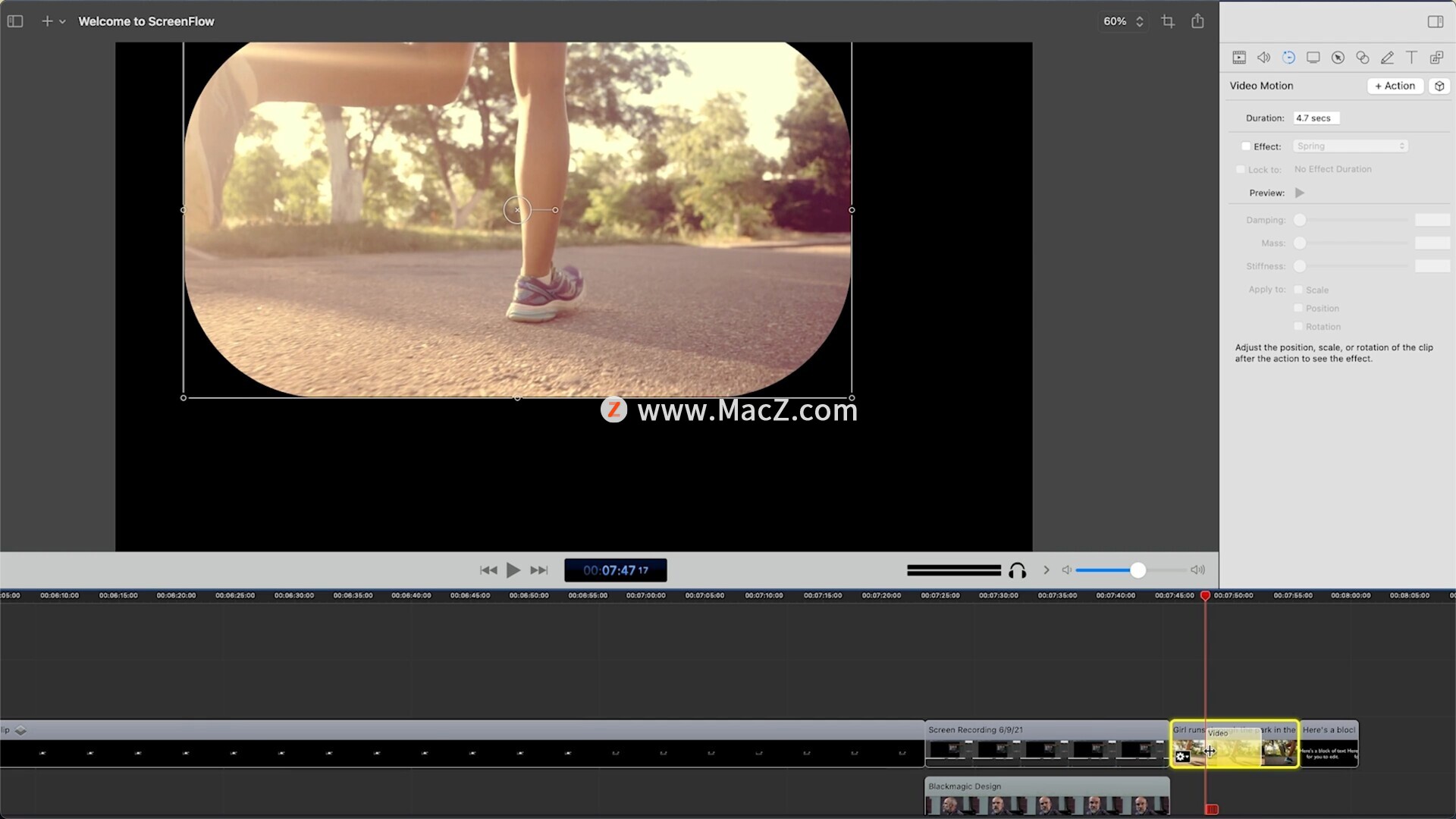The image size is (1456, 819).
Task: Click the 00:08:00:00 ruler mark
Action: (x=1351, y=596)
